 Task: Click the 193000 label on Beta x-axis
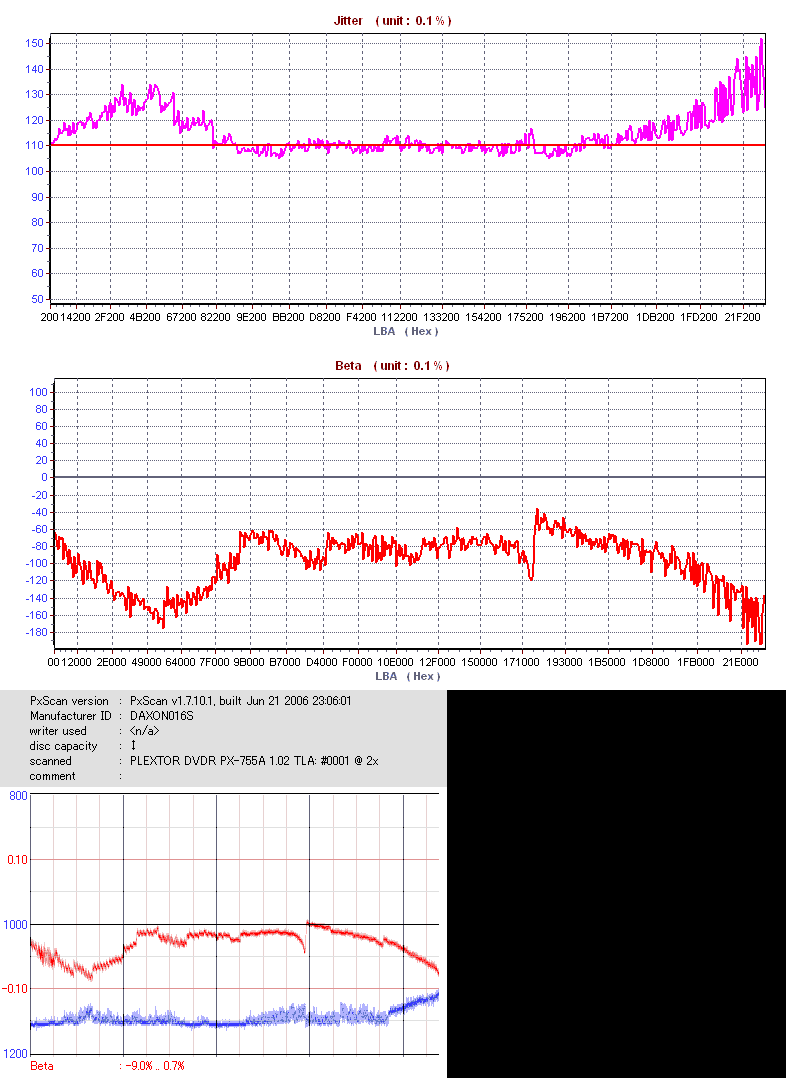[564, 663]
